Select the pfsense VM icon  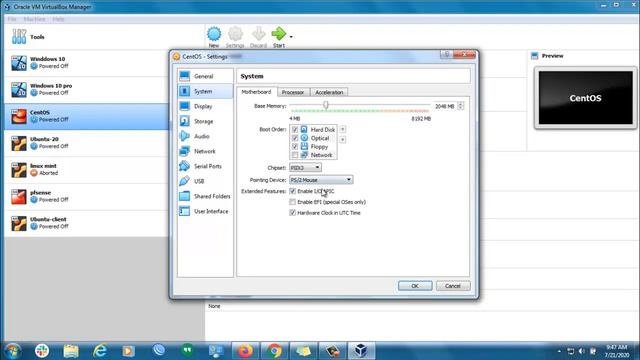[19, 197]
